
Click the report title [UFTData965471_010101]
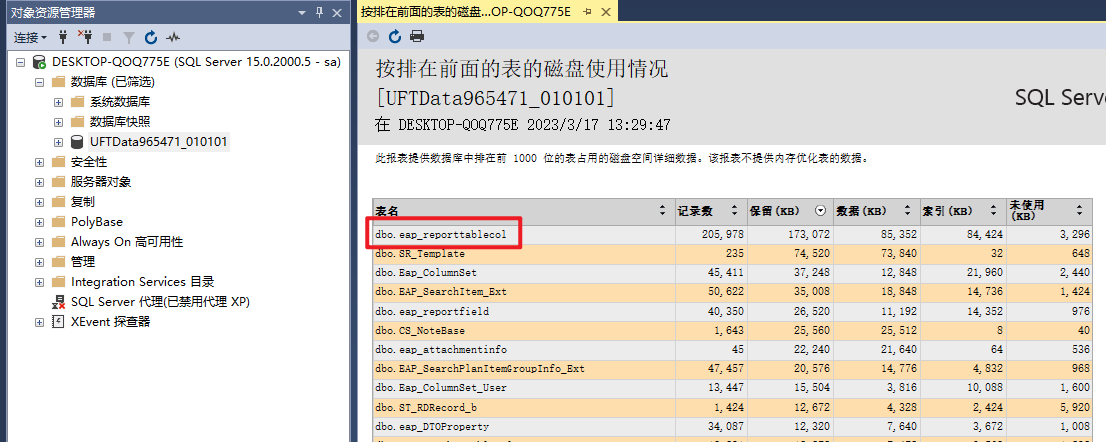pos(495,97)
